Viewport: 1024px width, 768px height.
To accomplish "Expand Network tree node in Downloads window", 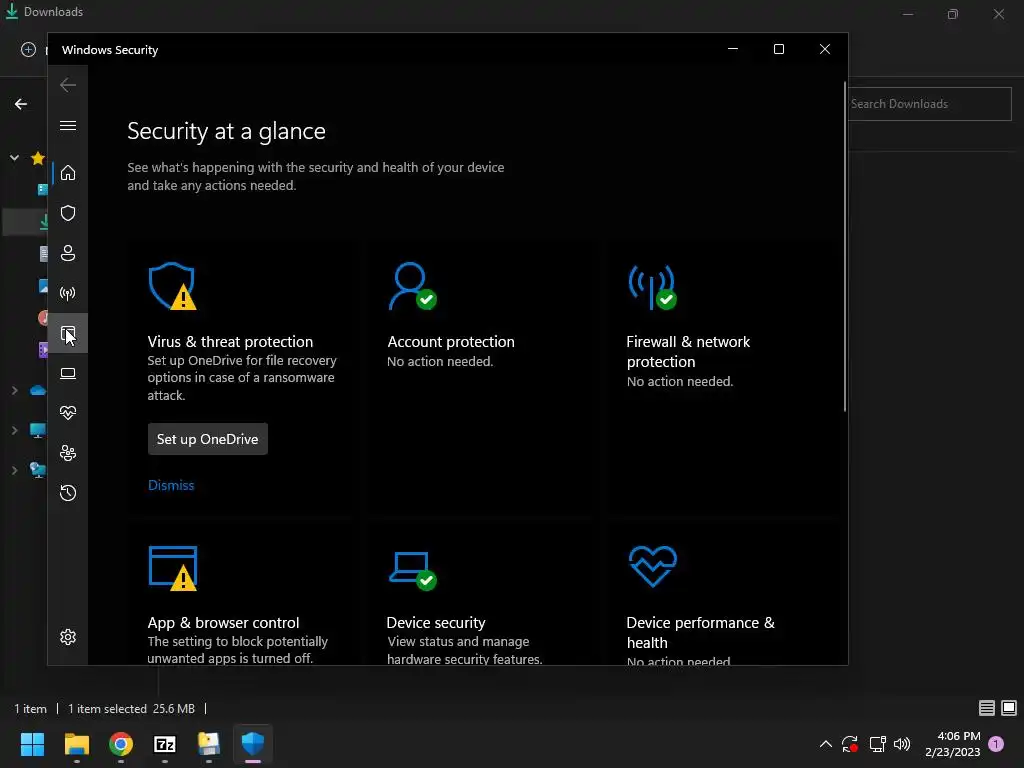I will pos(14,470).
